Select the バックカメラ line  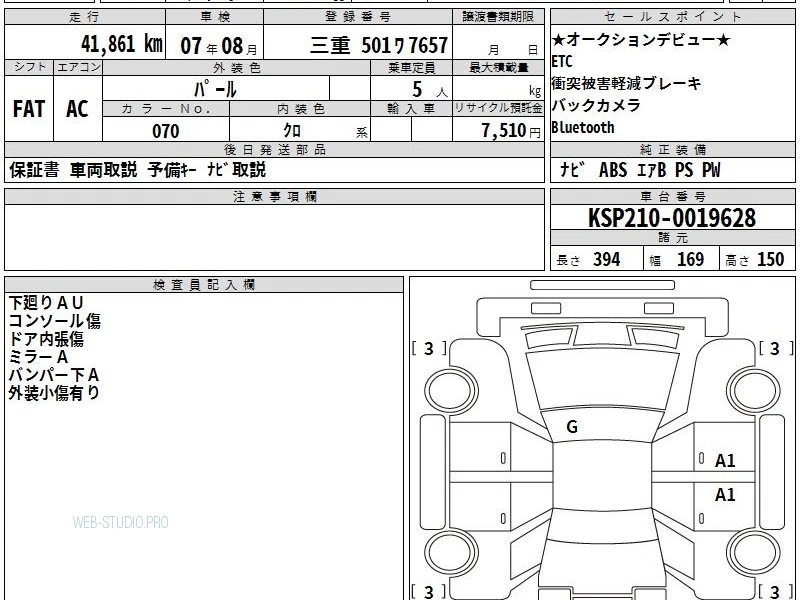pyautogui.click(x=596, y=105)
